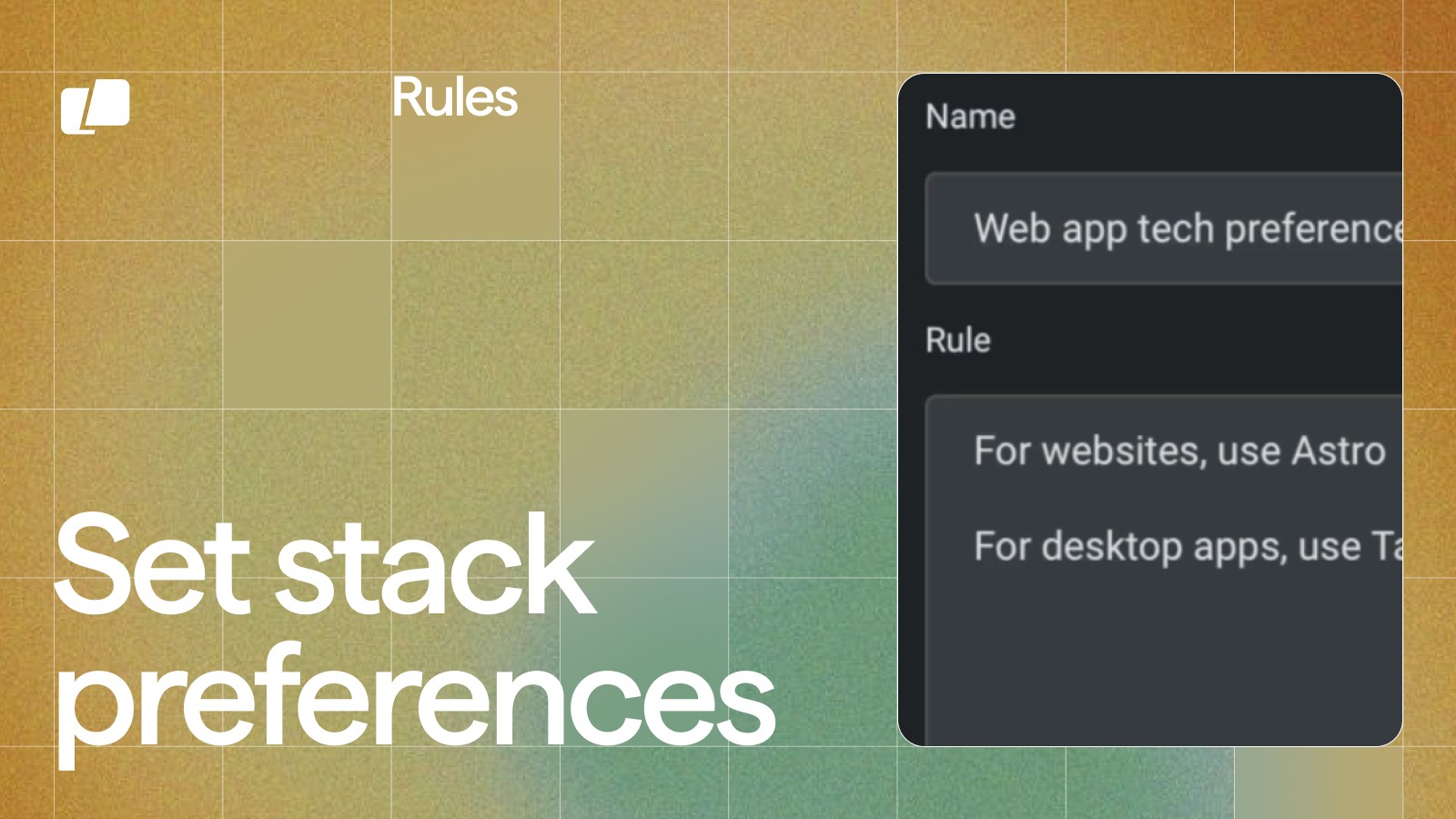Click the Name input field
1456x819 pixels.
point(1165,229)
